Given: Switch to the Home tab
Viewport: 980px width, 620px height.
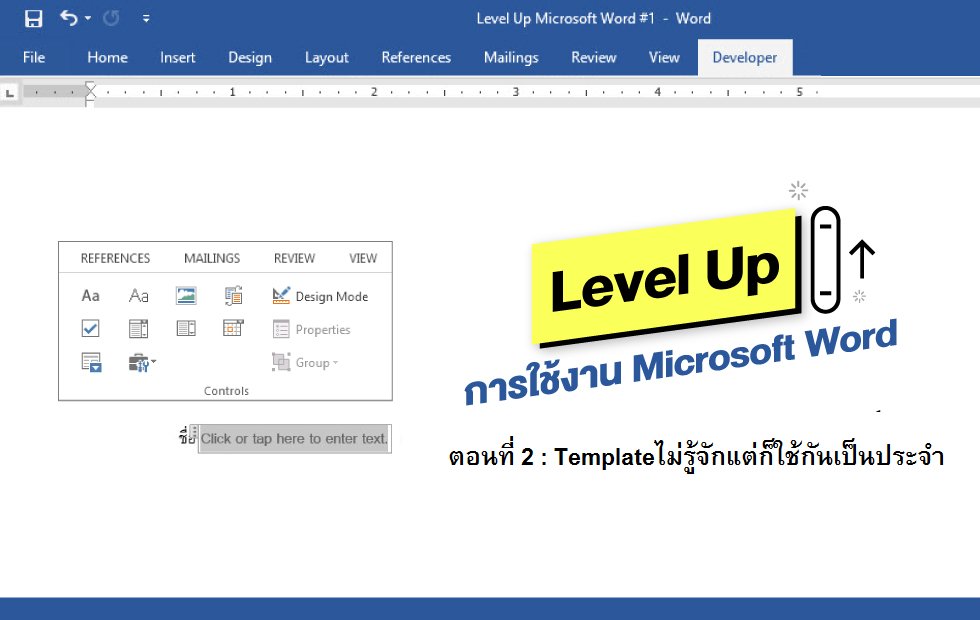Looking at the screenshot, I should 108,58.
